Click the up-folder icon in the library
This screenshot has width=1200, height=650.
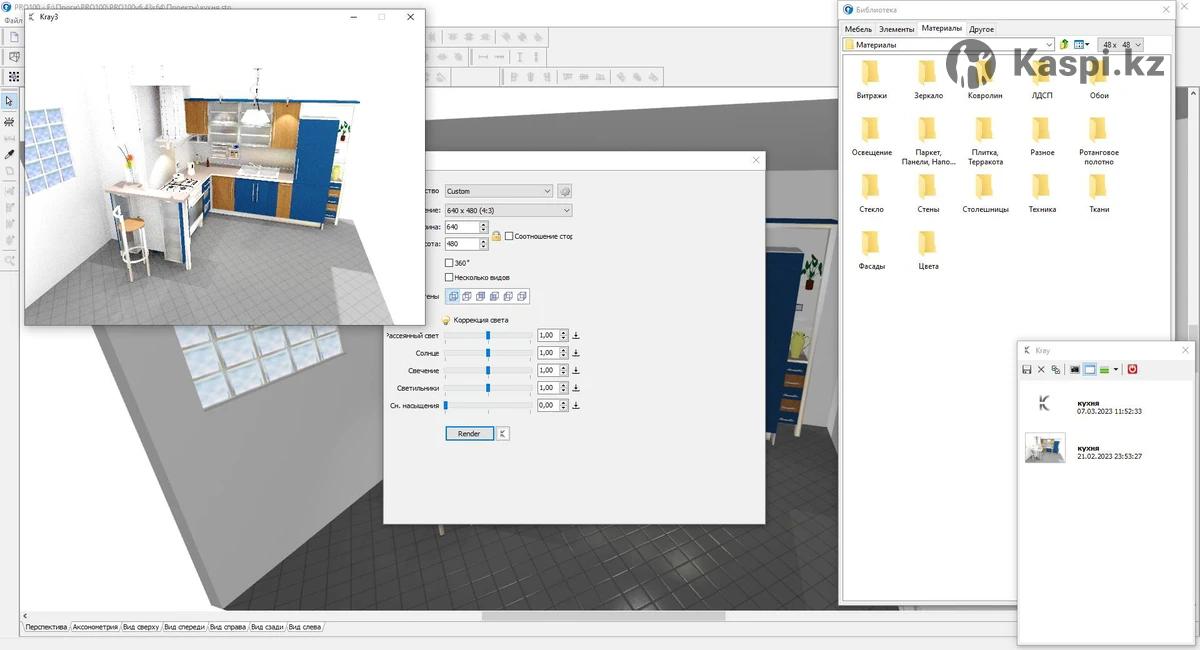click(1065, 45)
